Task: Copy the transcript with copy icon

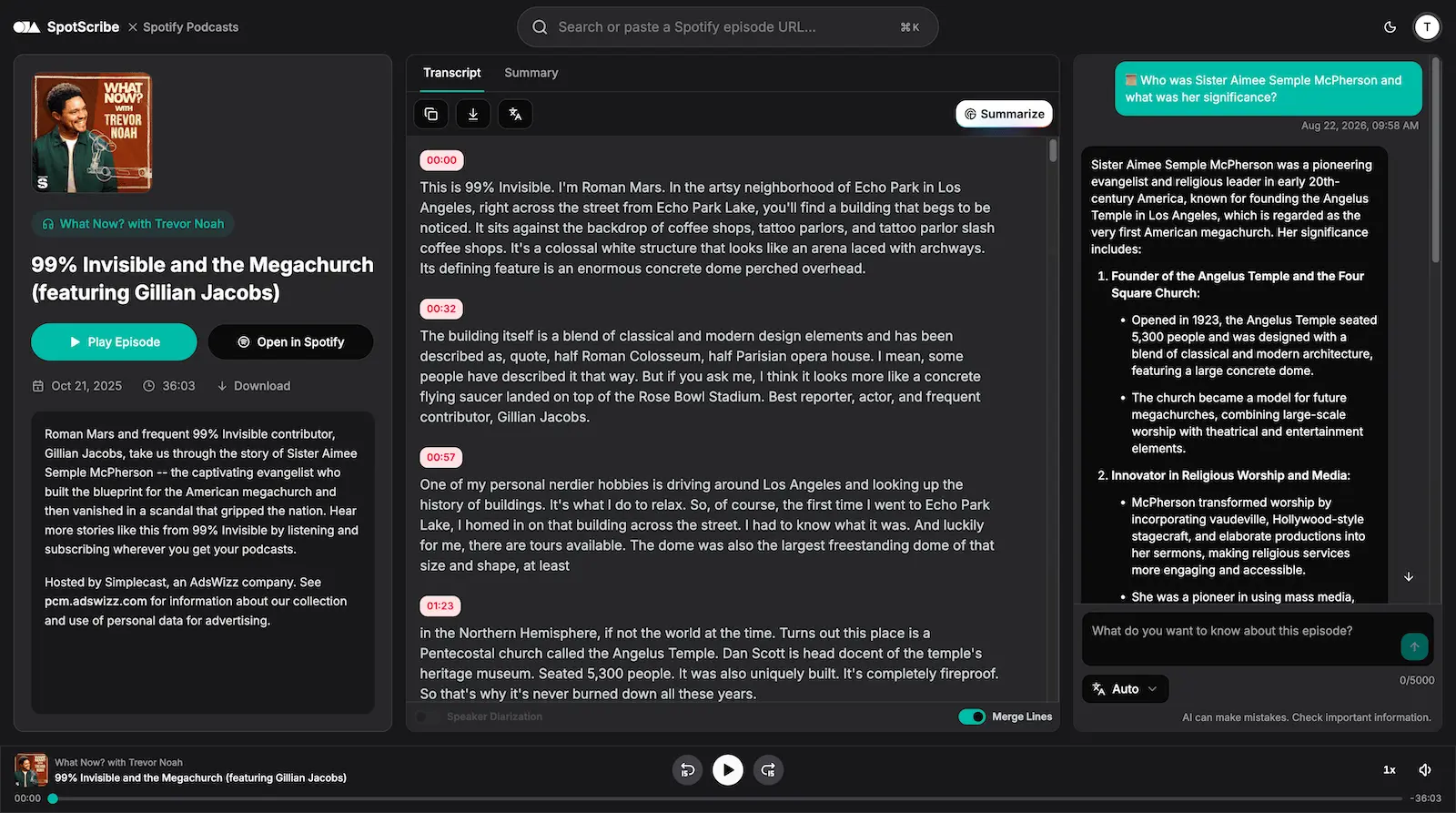Action: tap(431, 114)
